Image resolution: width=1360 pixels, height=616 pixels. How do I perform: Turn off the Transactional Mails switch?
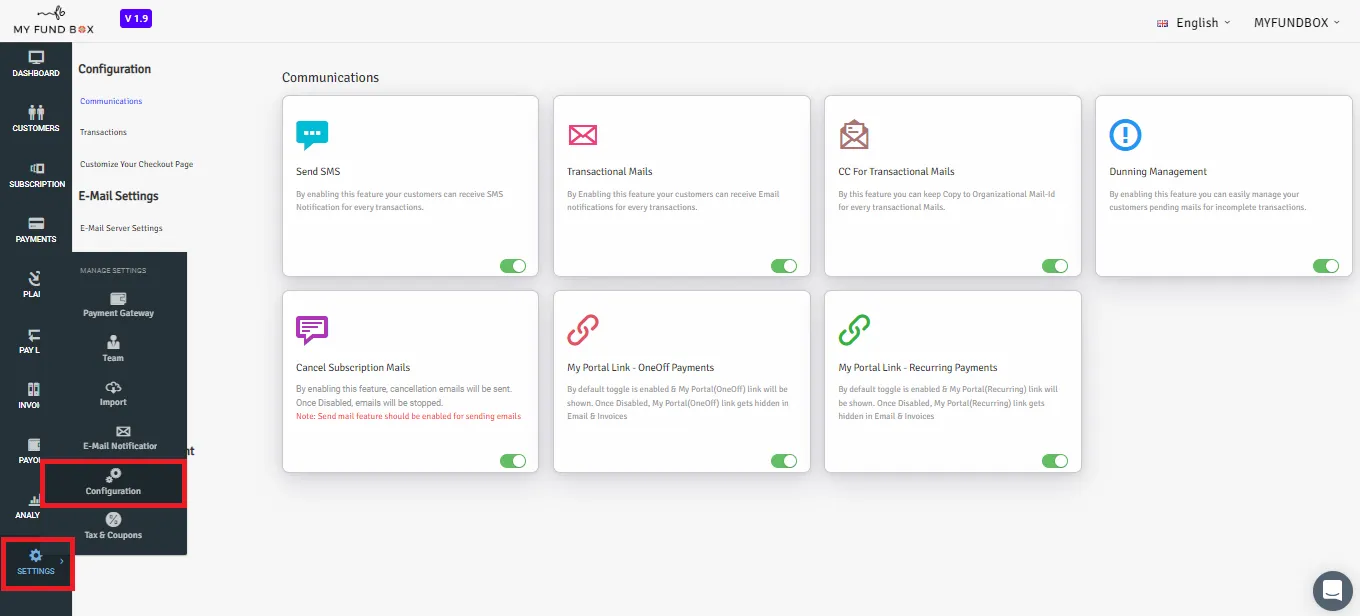(x=784, y=266)
